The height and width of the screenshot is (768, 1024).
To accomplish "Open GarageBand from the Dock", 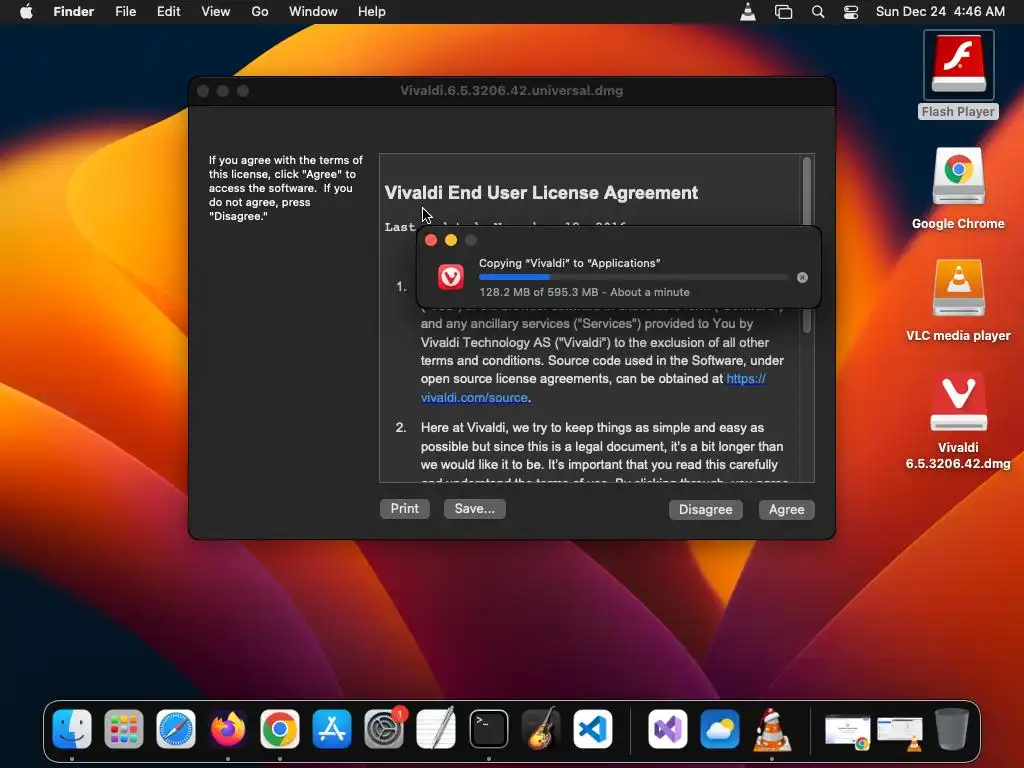I will 541,729.
